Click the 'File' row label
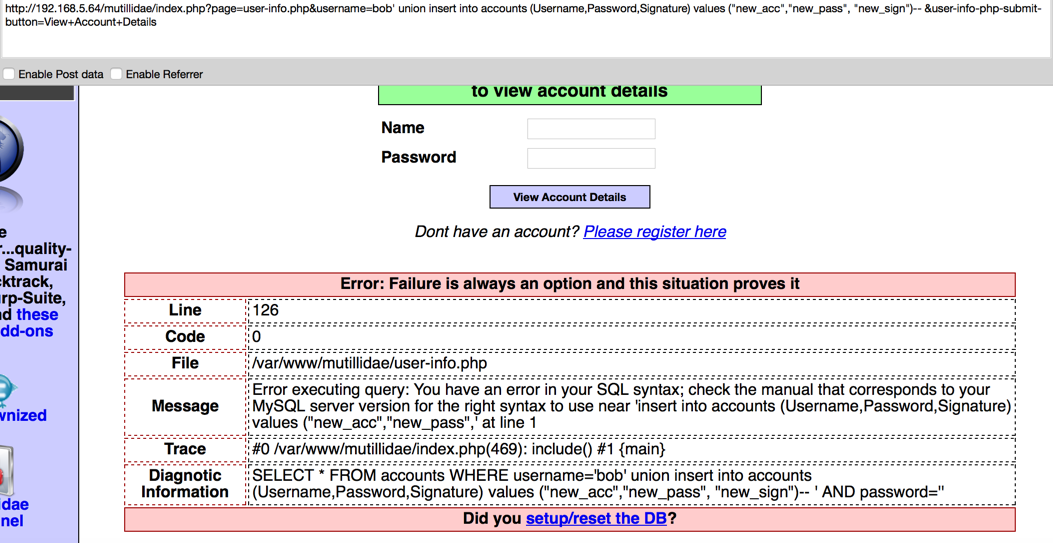This screenshot has width=1053, height=543. [185, 363]
